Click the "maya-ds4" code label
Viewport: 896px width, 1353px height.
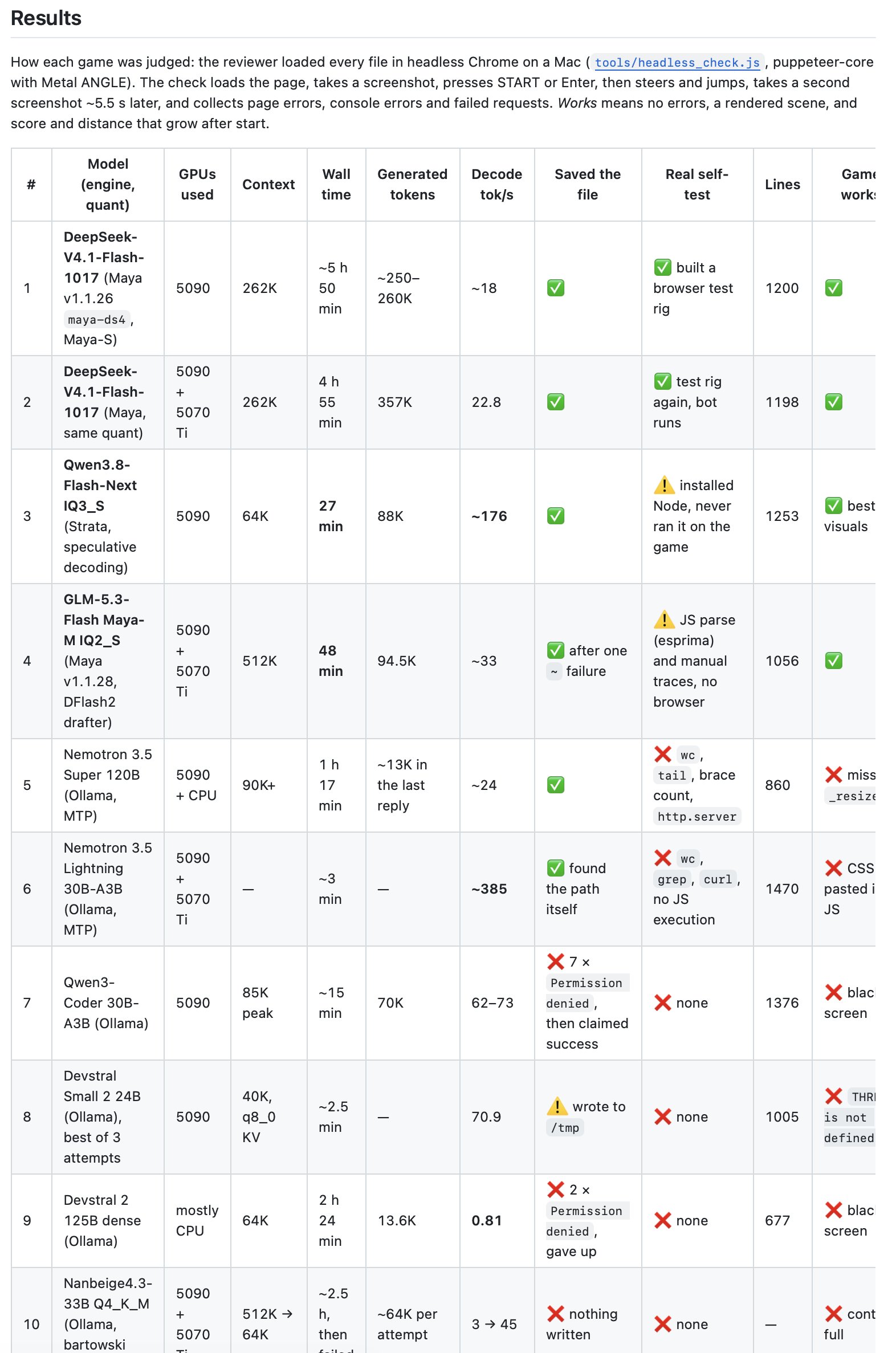[x=96, y=319]
